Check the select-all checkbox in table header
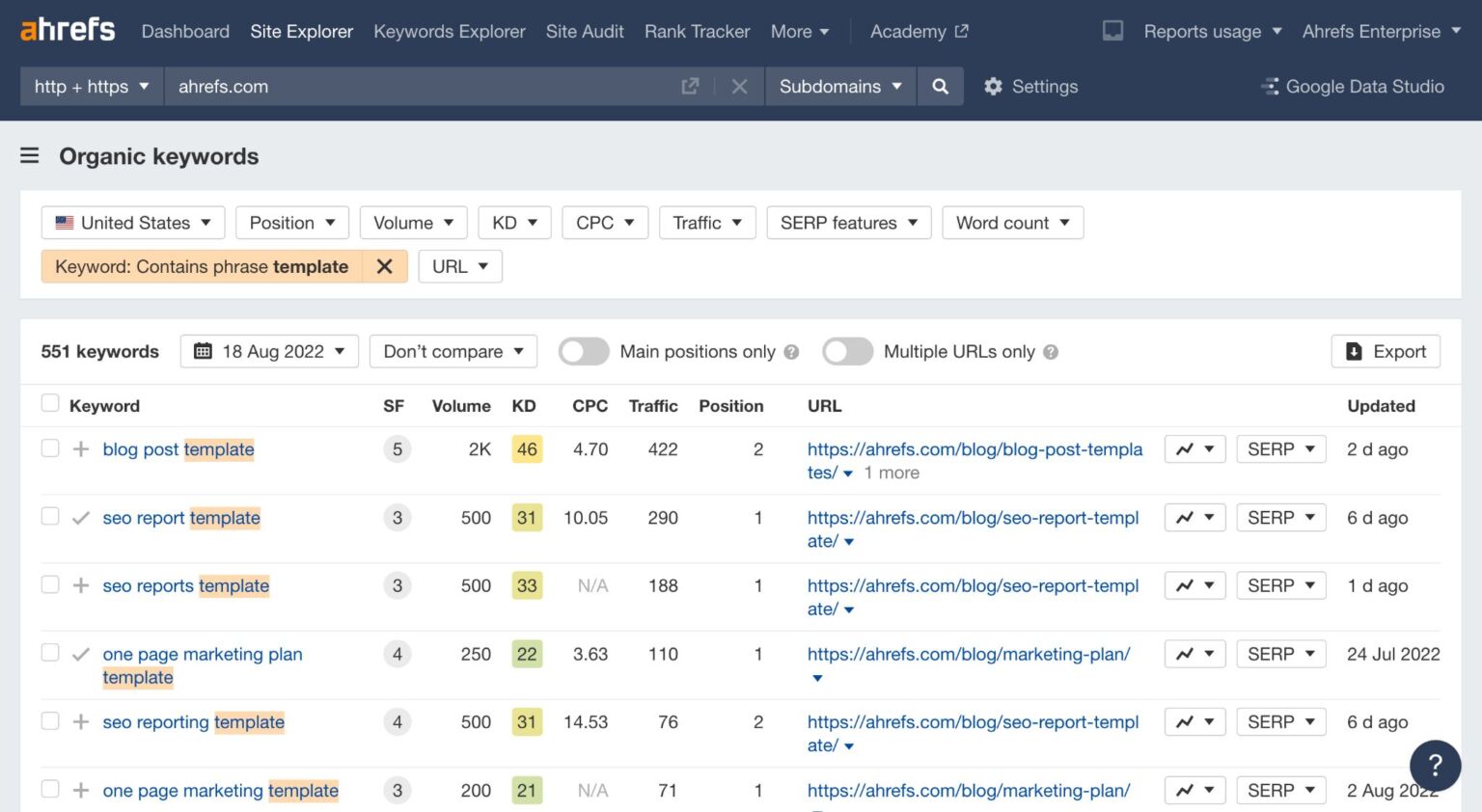Image resolution: width=1482 pixels, height=812 pixels. pyautogui.click(x=49, y=403)
